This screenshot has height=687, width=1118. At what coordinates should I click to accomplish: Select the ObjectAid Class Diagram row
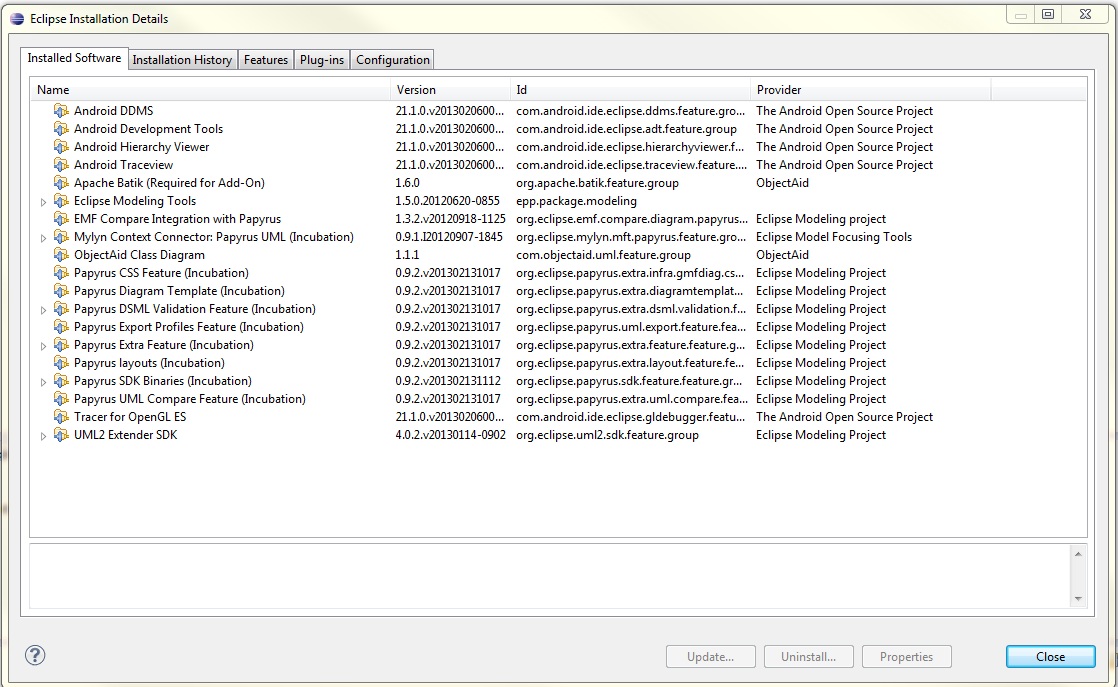tap(558, 254)
